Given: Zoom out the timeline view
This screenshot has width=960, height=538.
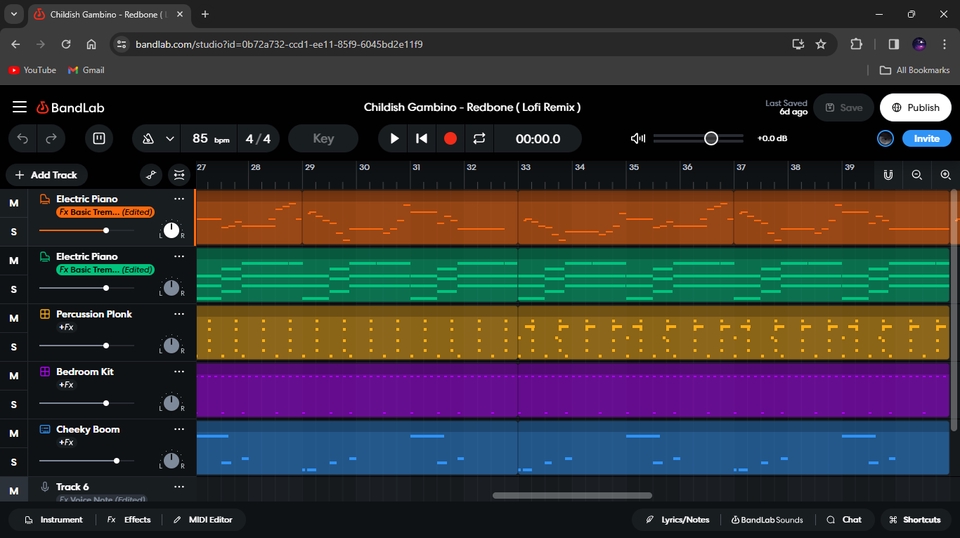Looking at the screenshot, I should tap(916, 175).
